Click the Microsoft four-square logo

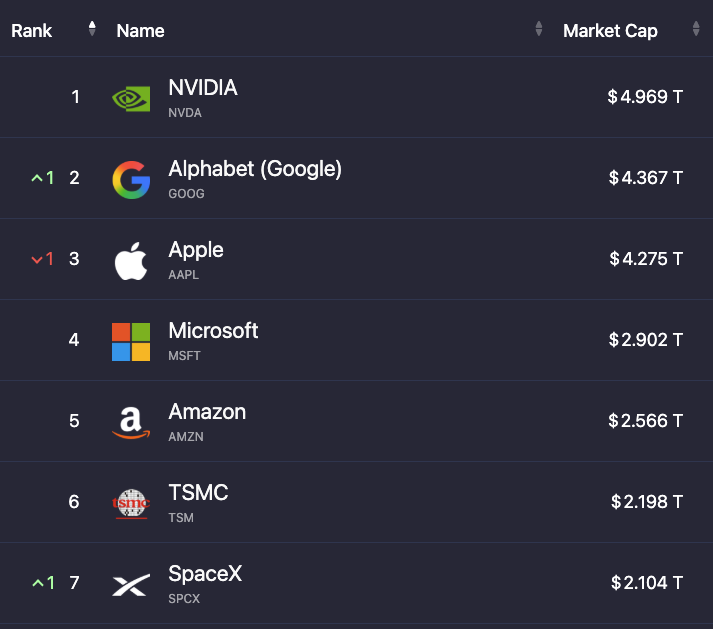[131, 342]
